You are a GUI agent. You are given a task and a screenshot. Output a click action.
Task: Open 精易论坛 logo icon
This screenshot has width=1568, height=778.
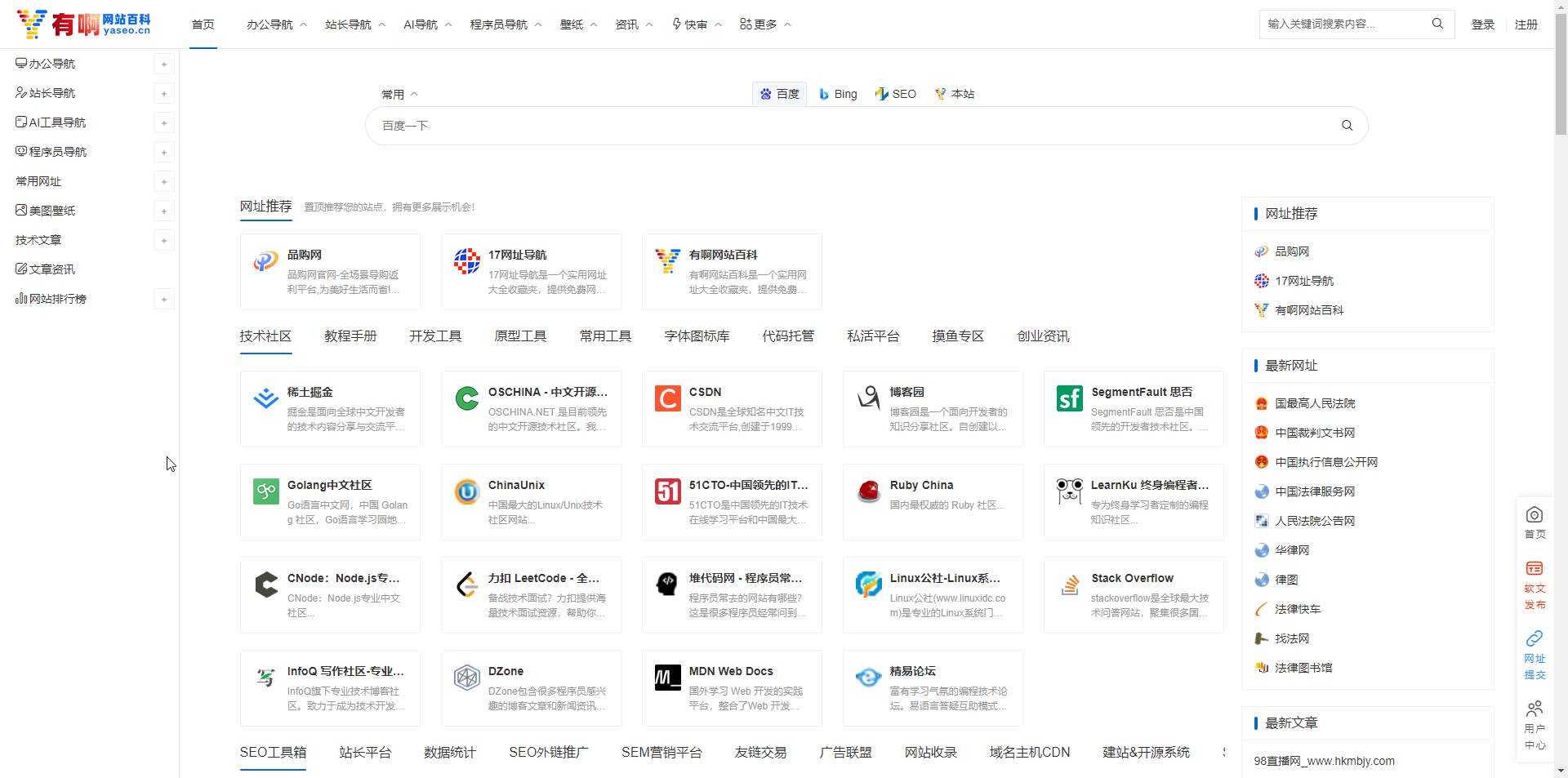869,678
